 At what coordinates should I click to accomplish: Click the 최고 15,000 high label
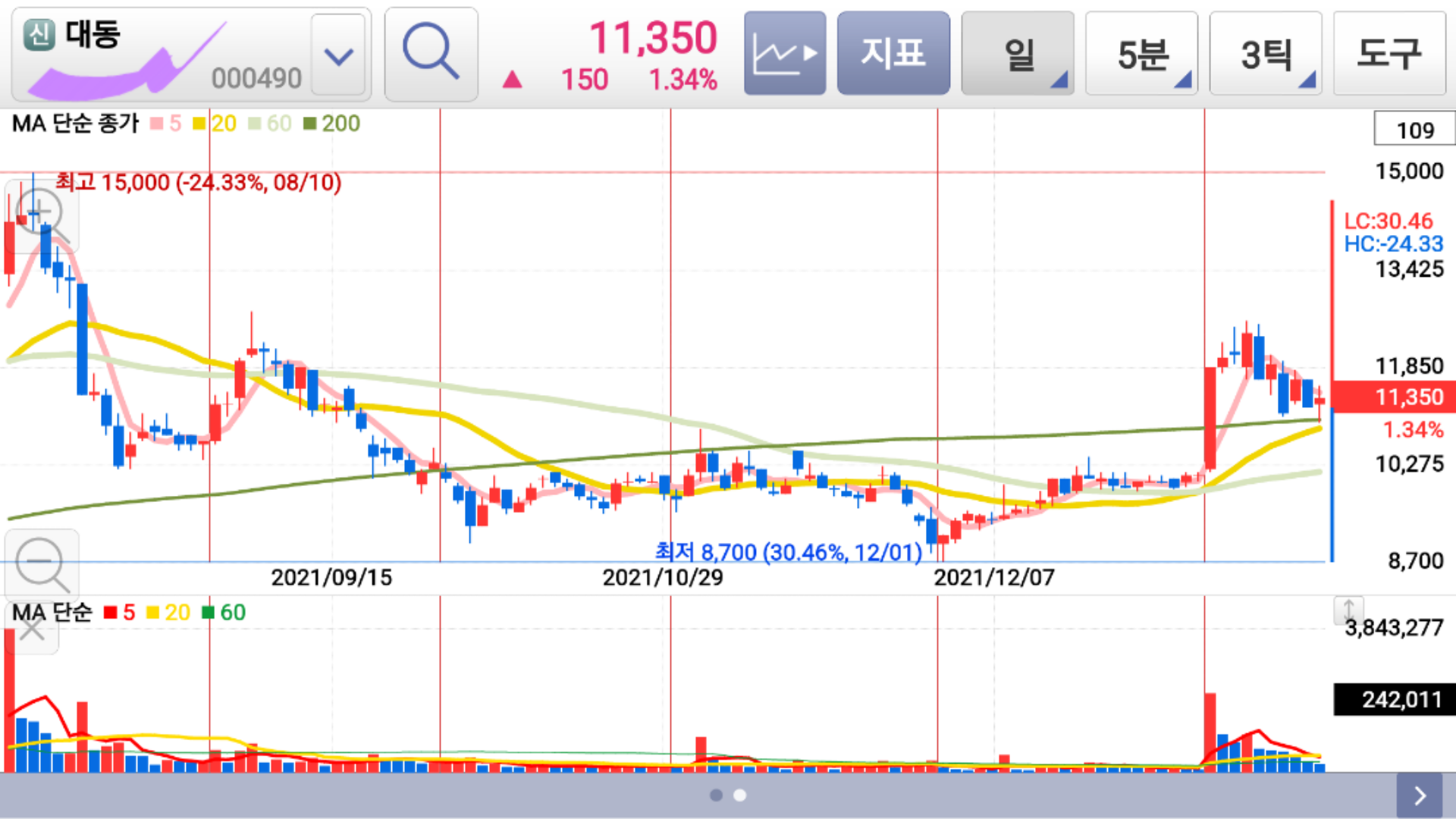click(x=199, y=183)
